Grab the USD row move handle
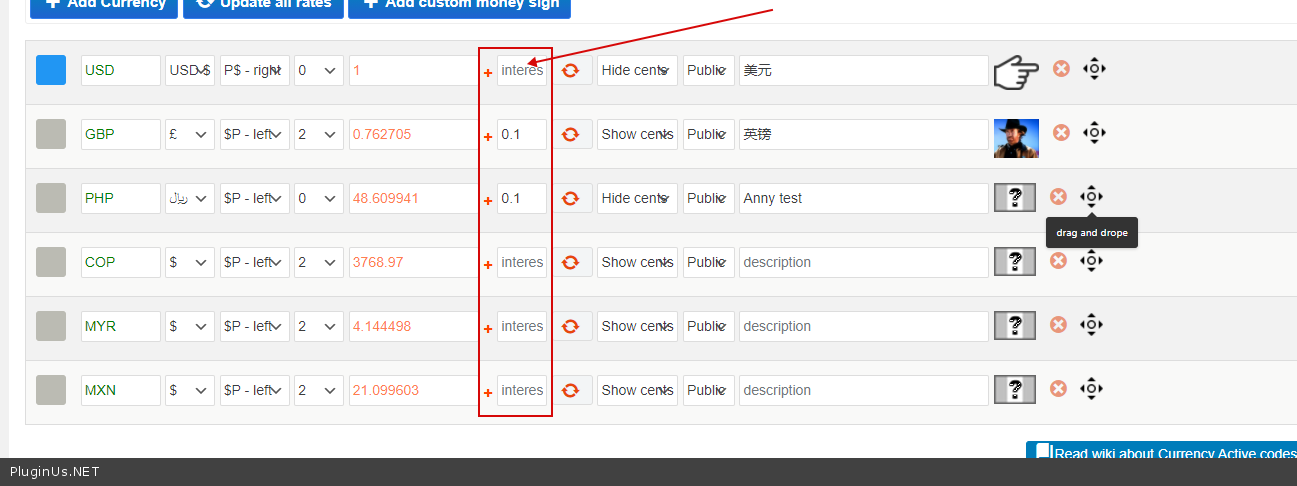The height and width of the screenshot is (486, 1297). [1094, 69]
